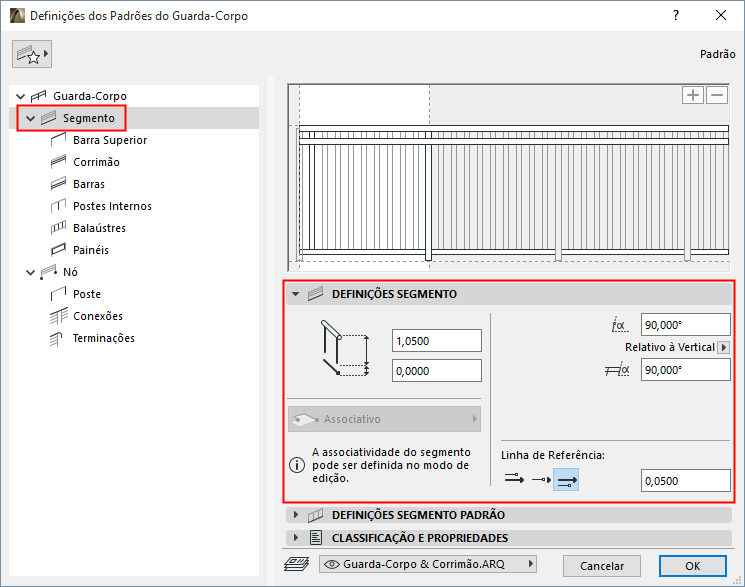745x587 pixels.
Task: Open Relativo à Vertical arrow menu
Action: [x=724, y=347]
